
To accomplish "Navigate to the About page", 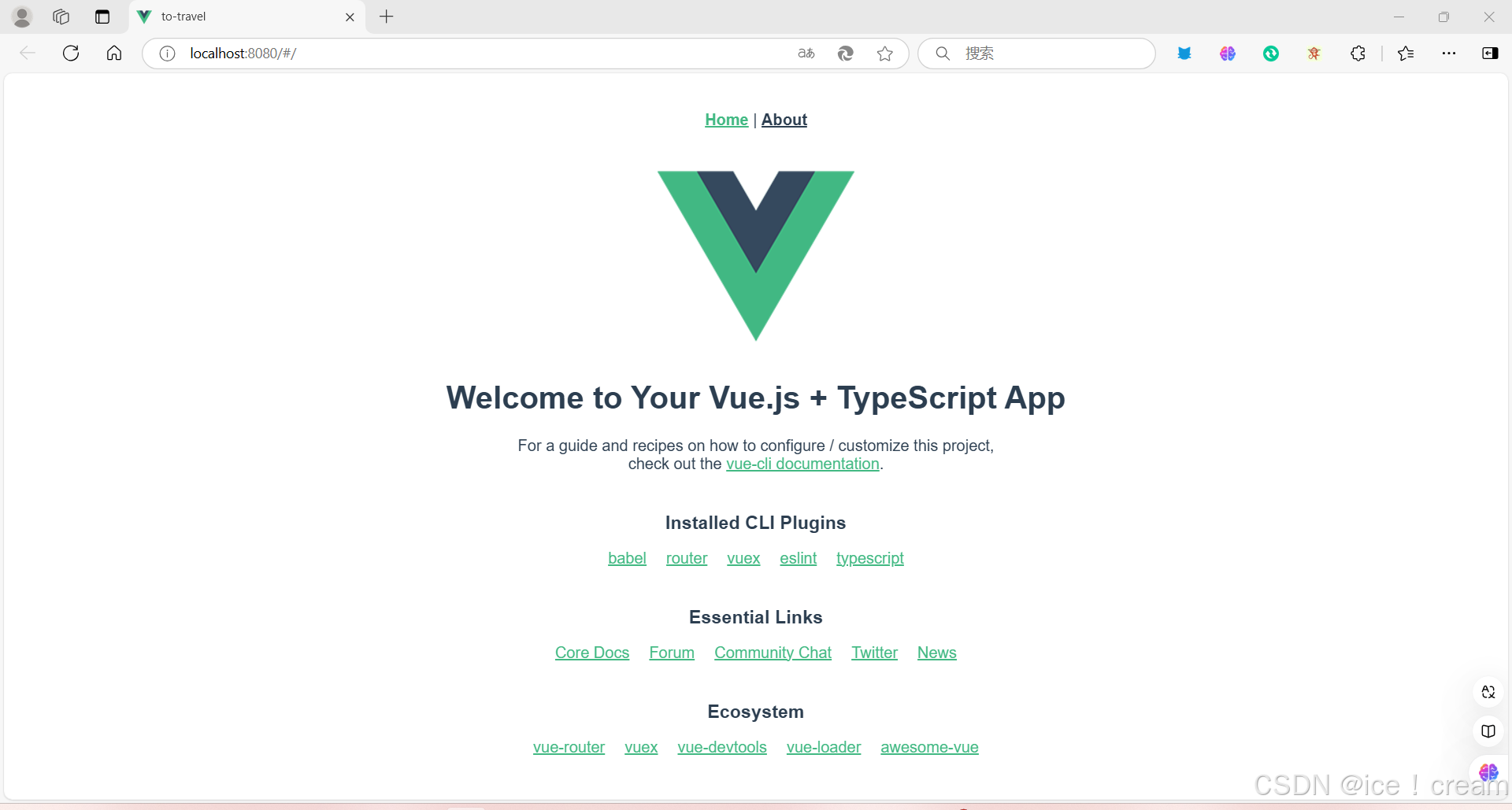I will click(x=784, y=120).
